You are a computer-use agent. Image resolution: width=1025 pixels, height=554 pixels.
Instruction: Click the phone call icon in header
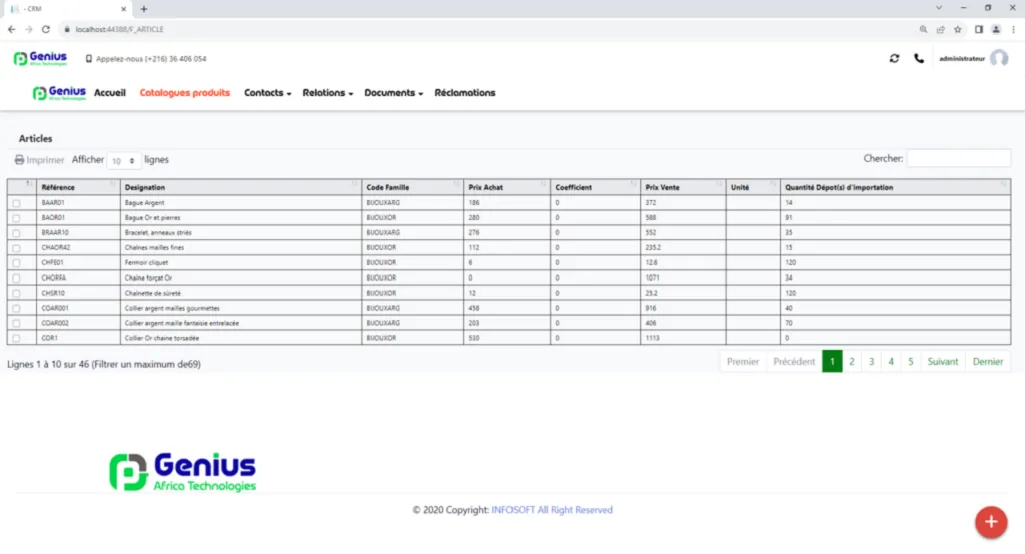click(x=919, y=59)
